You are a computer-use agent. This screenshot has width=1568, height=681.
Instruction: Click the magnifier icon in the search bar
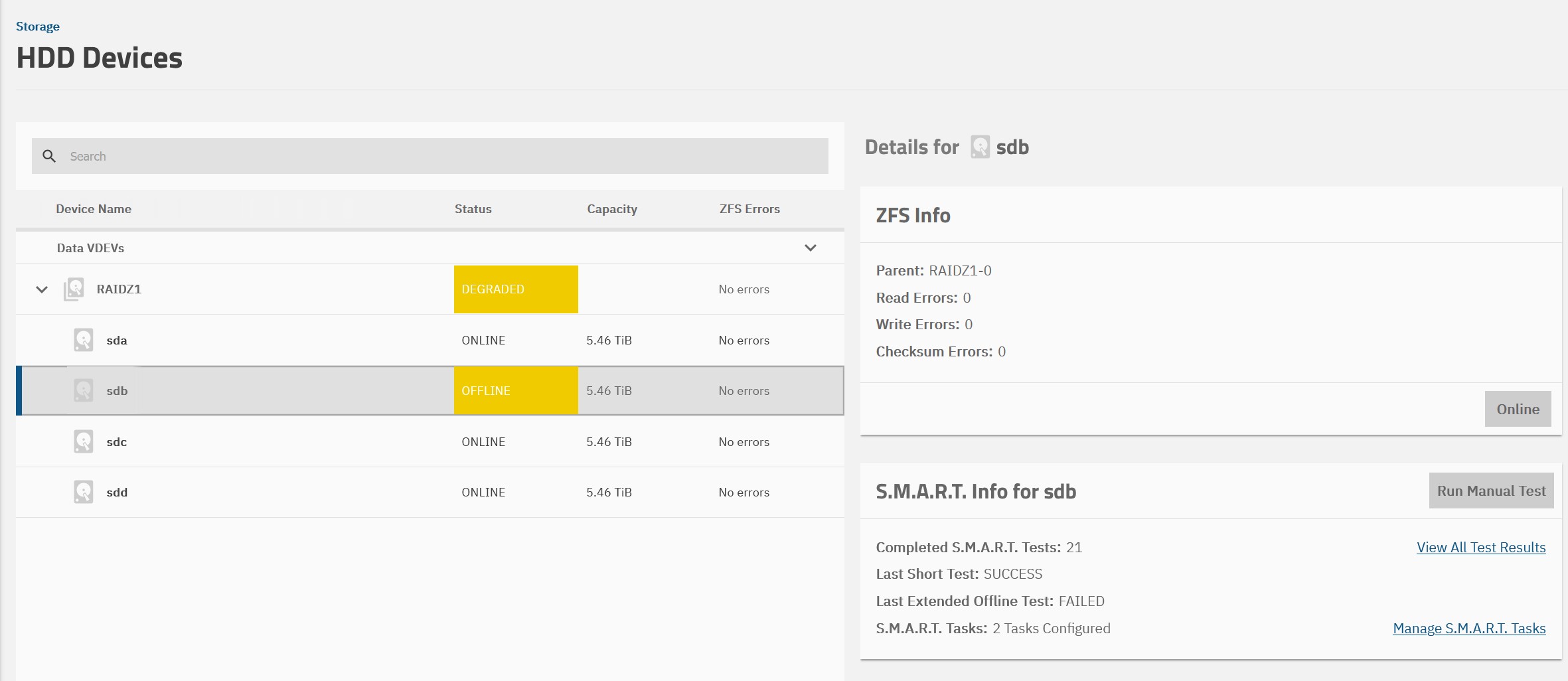(49, 156)
